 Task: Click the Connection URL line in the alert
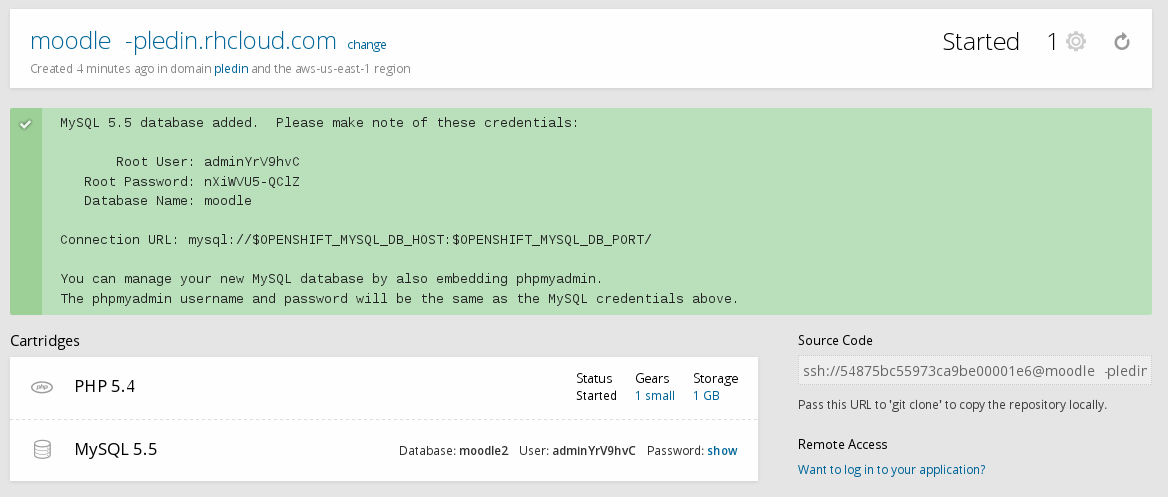pyautogui.click(x=355, y=240)
